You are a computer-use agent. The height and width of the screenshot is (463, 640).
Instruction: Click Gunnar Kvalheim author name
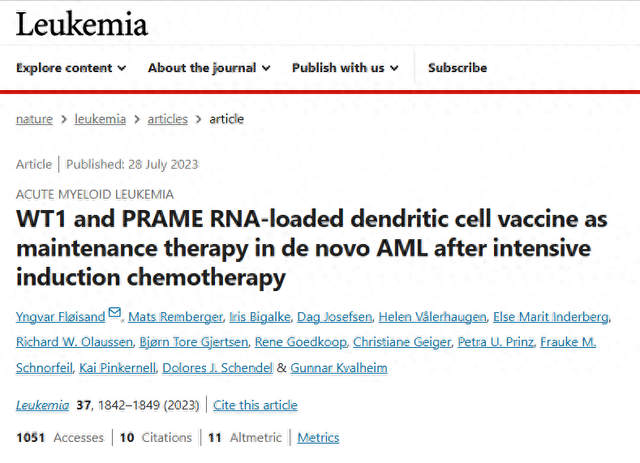[339, 368]
